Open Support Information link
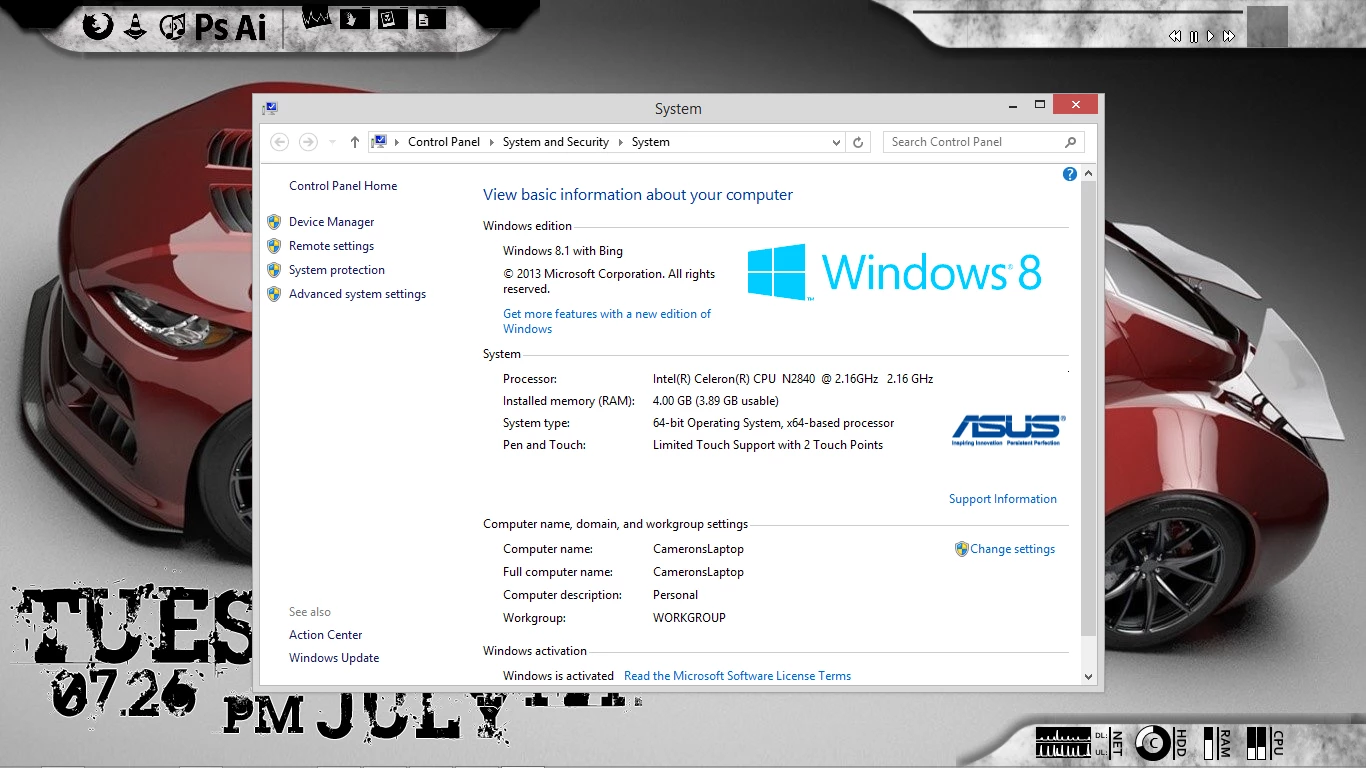The width and height of the screenshot is (1366, 768). [1002, 499]
